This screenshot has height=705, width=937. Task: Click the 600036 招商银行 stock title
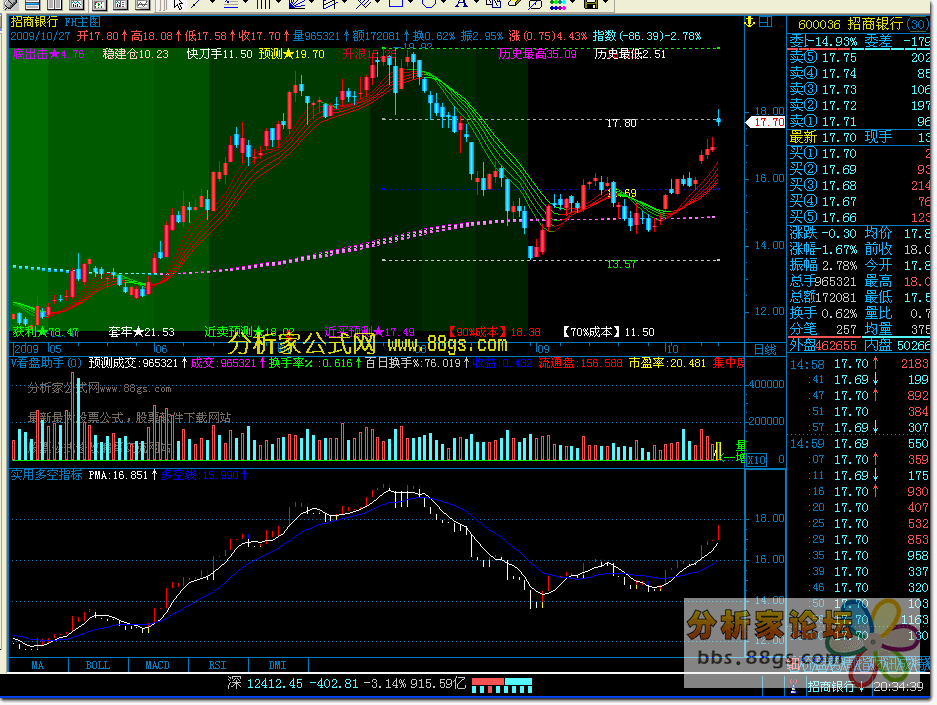point(851,24)
